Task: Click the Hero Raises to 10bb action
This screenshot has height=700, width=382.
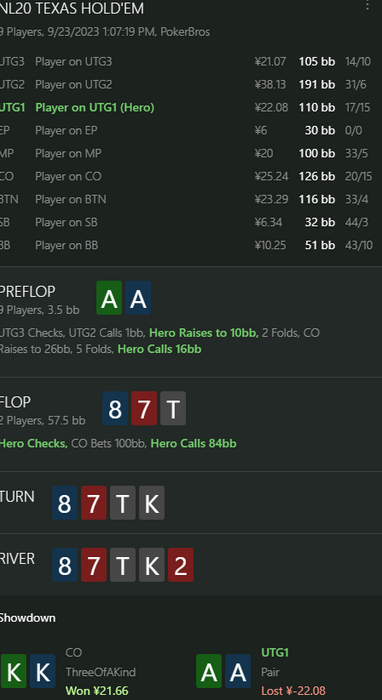Action: [x=204, y=333]
